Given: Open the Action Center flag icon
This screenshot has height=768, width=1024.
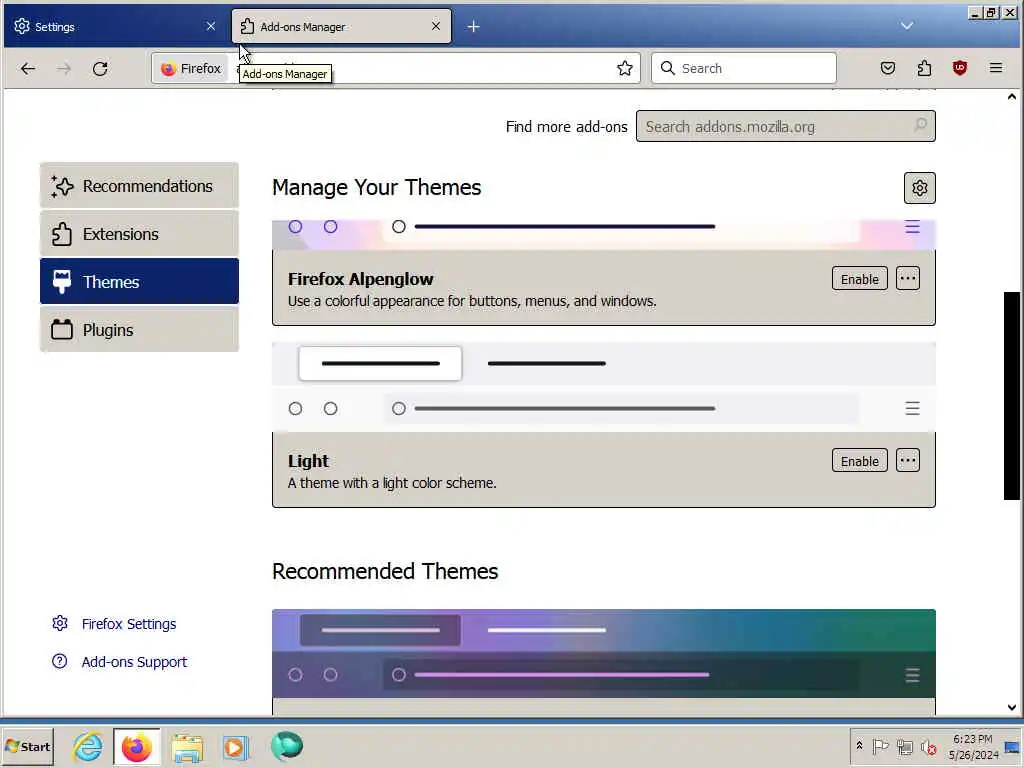Looking at the screenshot, I should pyautogui.click(x=880, y=746).
